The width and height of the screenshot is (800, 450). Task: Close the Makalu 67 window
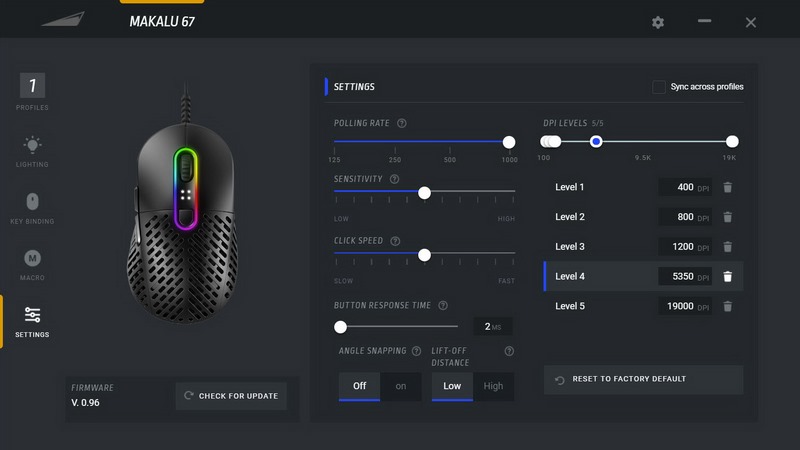pyautogui.click(x=751, y=22)
